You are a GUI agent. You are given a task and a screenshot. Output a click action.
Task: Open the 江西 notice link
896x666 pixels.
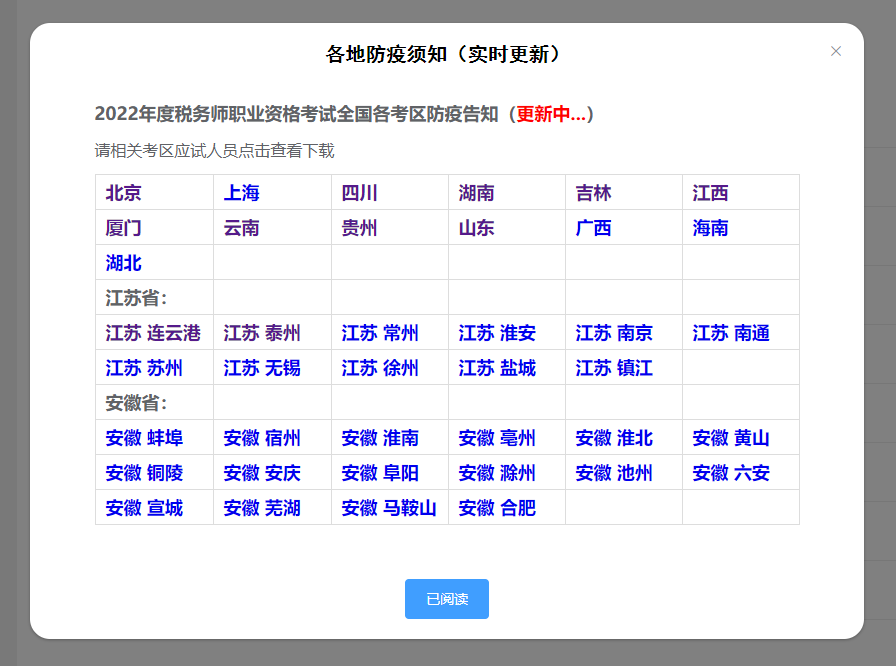click(x=709, y=193)
